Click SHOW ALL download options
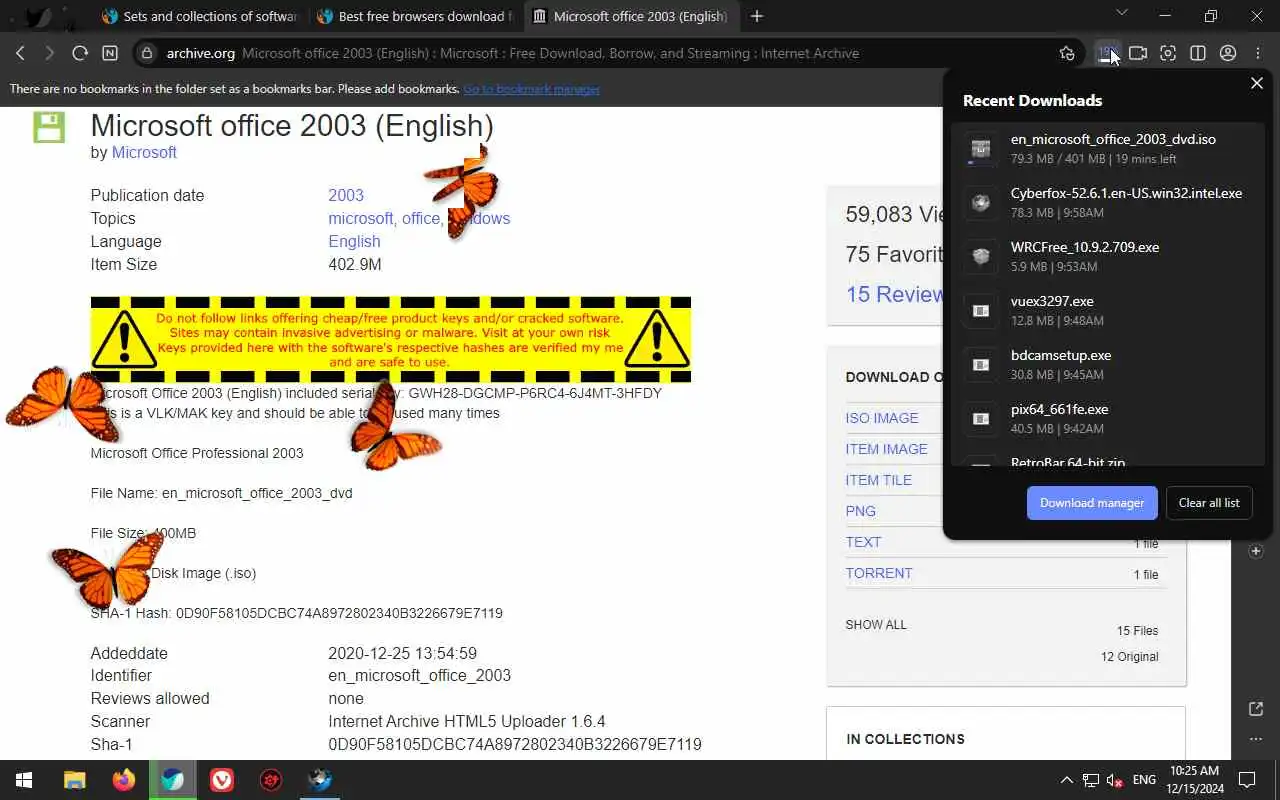Image resolution: width=1280 pixels, height=800 pixels. pos(876,625)
